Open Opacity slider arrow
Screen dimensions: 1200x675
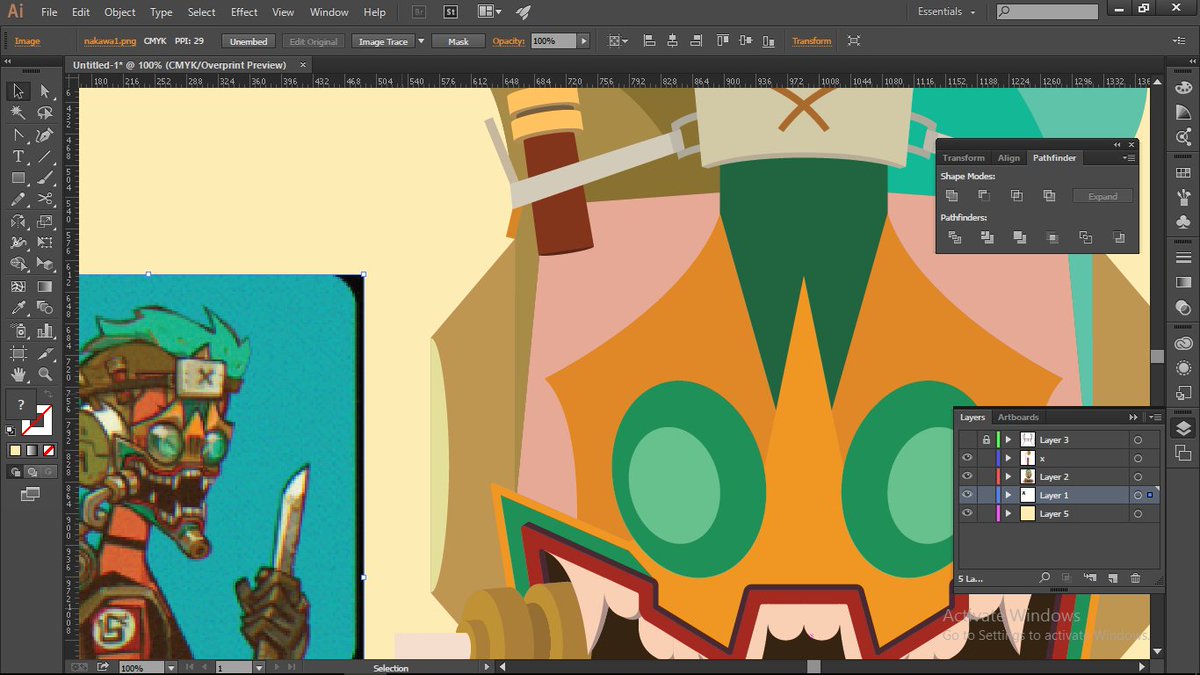[x=584, y=41]
